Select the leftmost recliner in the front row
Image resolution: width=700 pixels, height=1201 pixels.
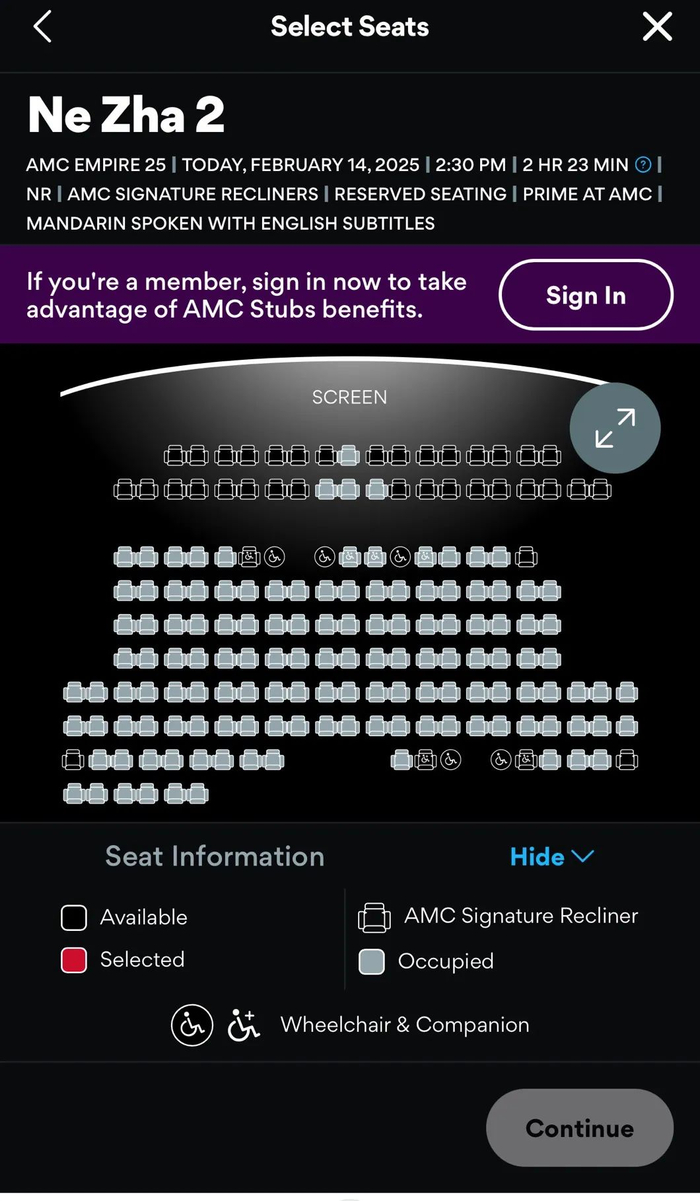tap(175, 456)
